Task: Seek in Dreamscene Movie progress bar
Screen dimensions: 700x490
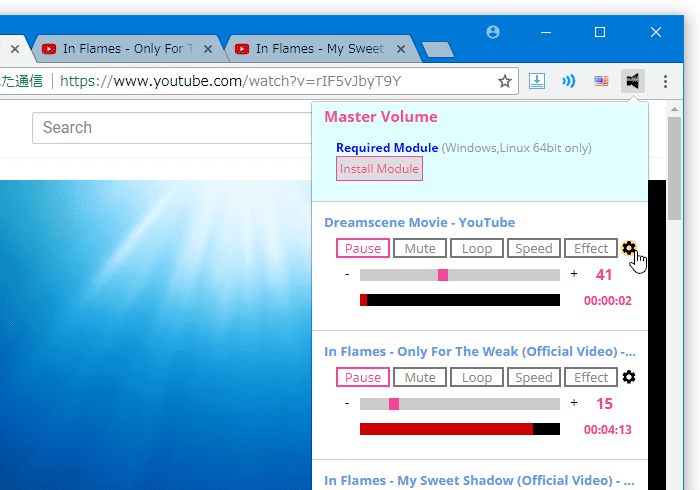Action: point(460,300)
